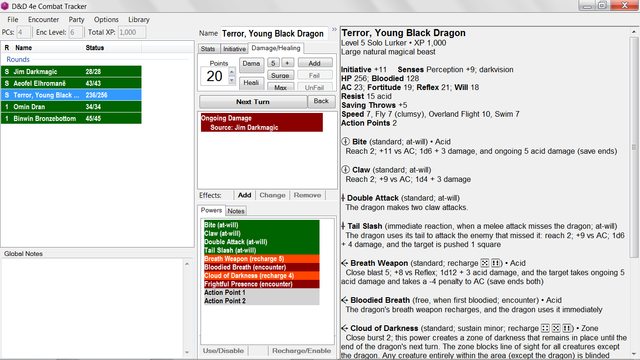
Task: Click the Change effect button
Action: pos(272,195)
